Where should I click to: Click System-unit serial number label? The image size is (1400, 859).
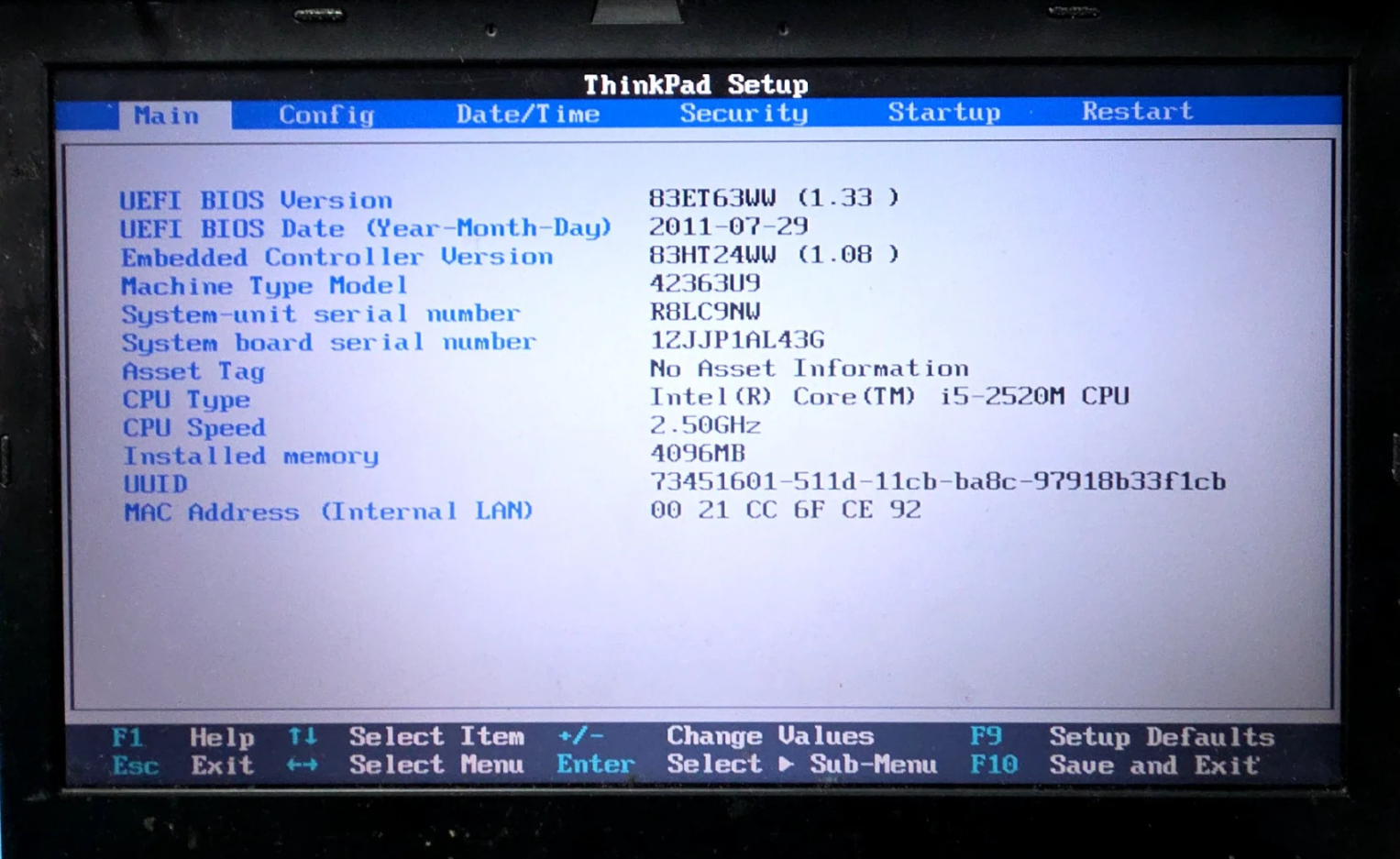(x=321, y=314)
